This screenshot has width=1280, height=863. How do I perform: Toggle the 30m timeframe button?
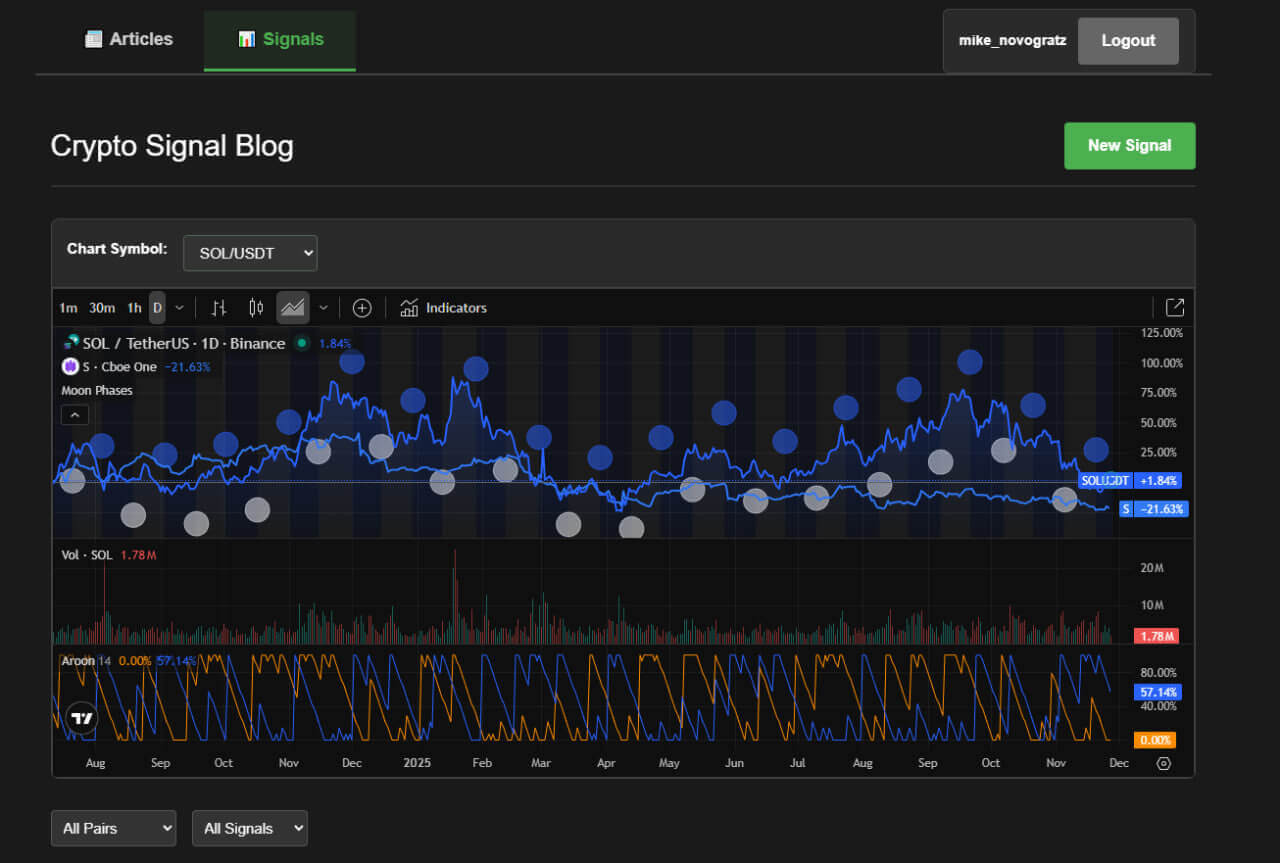pyautogui.click(x=101, y=308)
